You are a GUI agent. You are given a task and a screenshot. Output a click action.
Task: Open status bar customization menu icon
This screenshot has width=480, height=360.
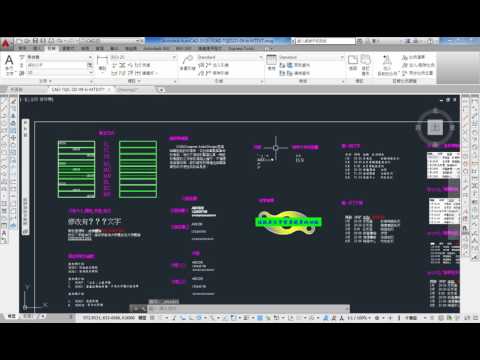coord(476,318)
